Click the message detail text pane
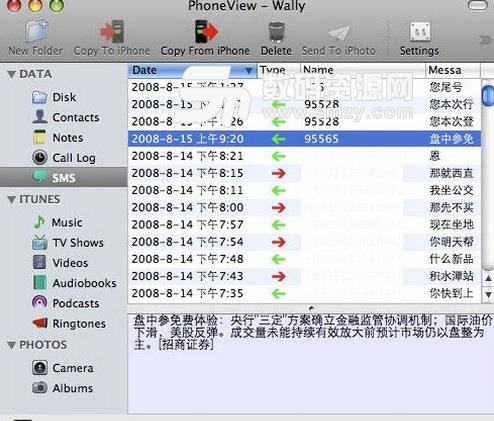Viewport: 494px width, 421px height. tap(311, 363)
